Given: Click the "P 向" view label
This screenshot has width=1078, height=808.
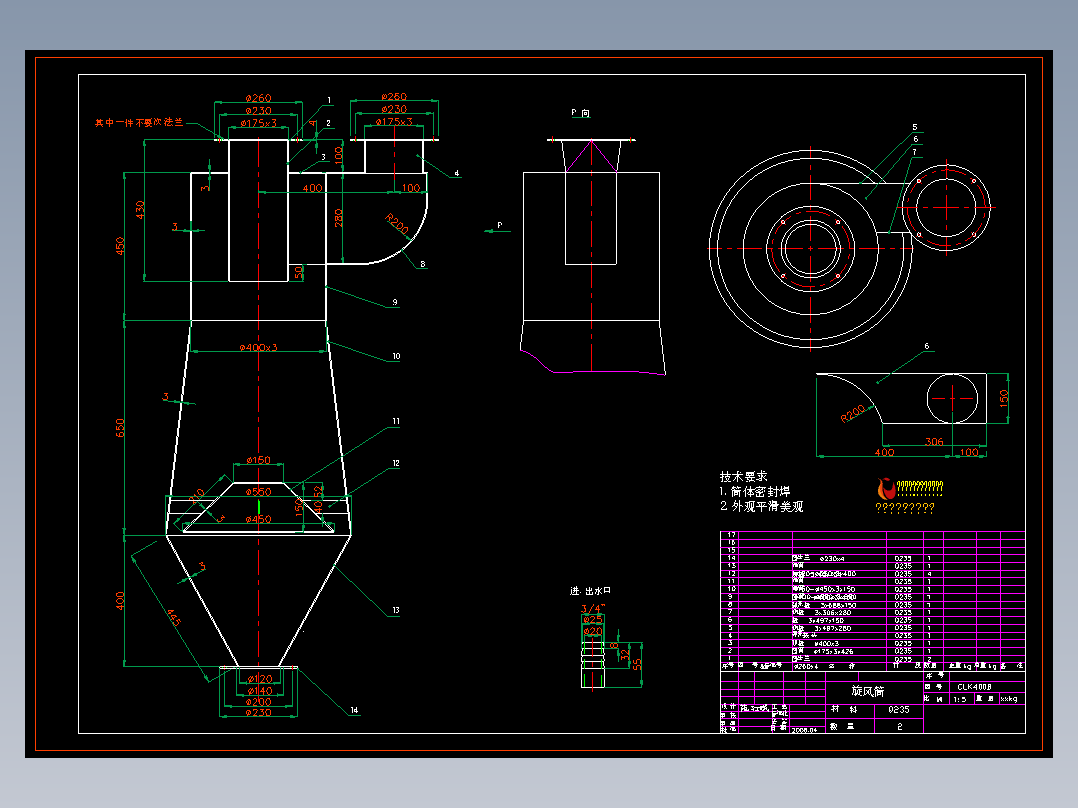Looking at the screenshot, I should point(580,113).
